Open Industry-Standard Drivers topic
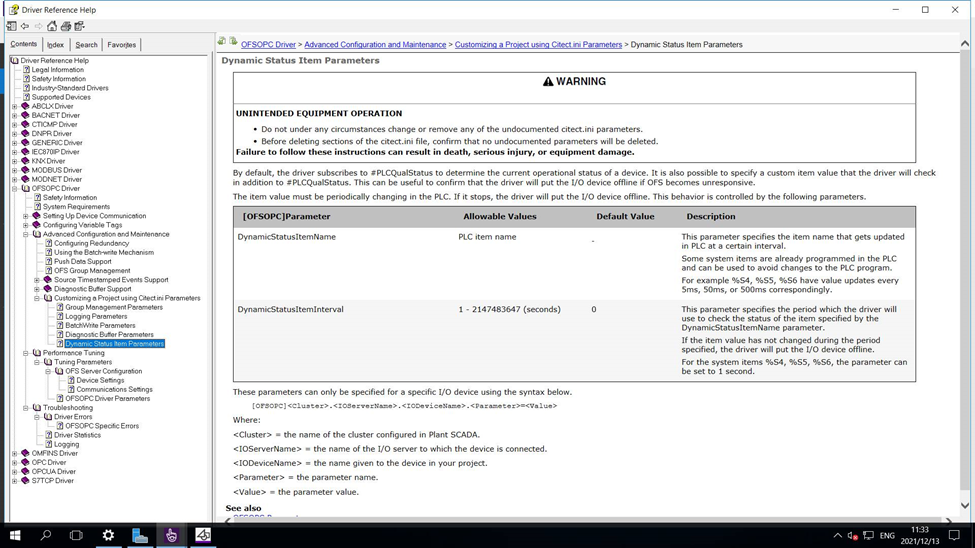 (70, 88)
